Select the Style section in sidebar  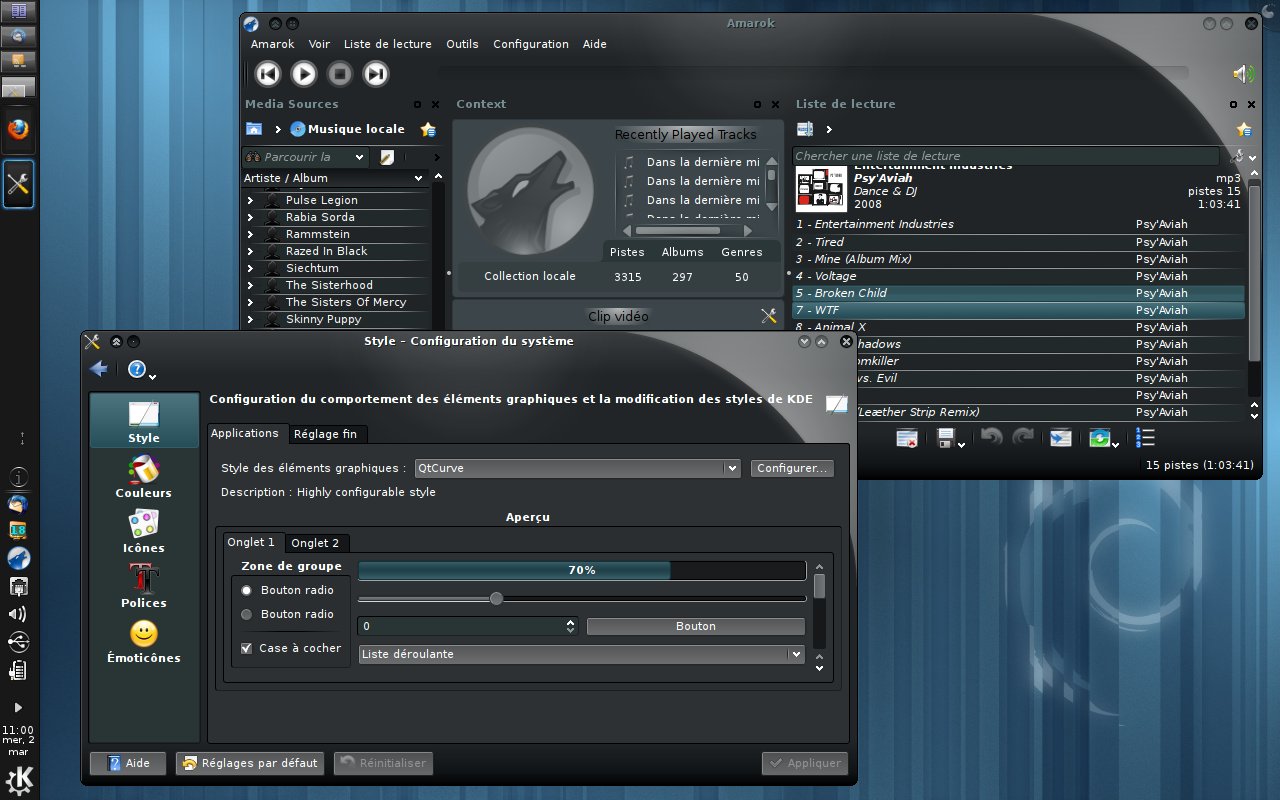tap(143, 421)
